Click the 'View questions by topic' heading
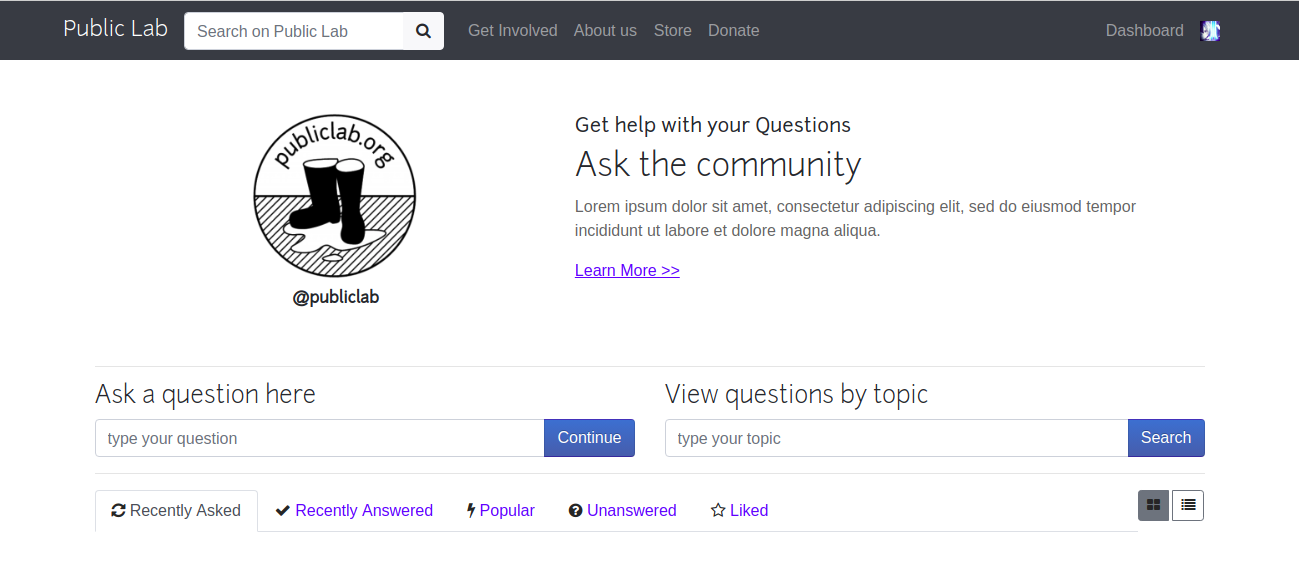1299x572 pixels. pyautogui.click(x=796, y=394)
